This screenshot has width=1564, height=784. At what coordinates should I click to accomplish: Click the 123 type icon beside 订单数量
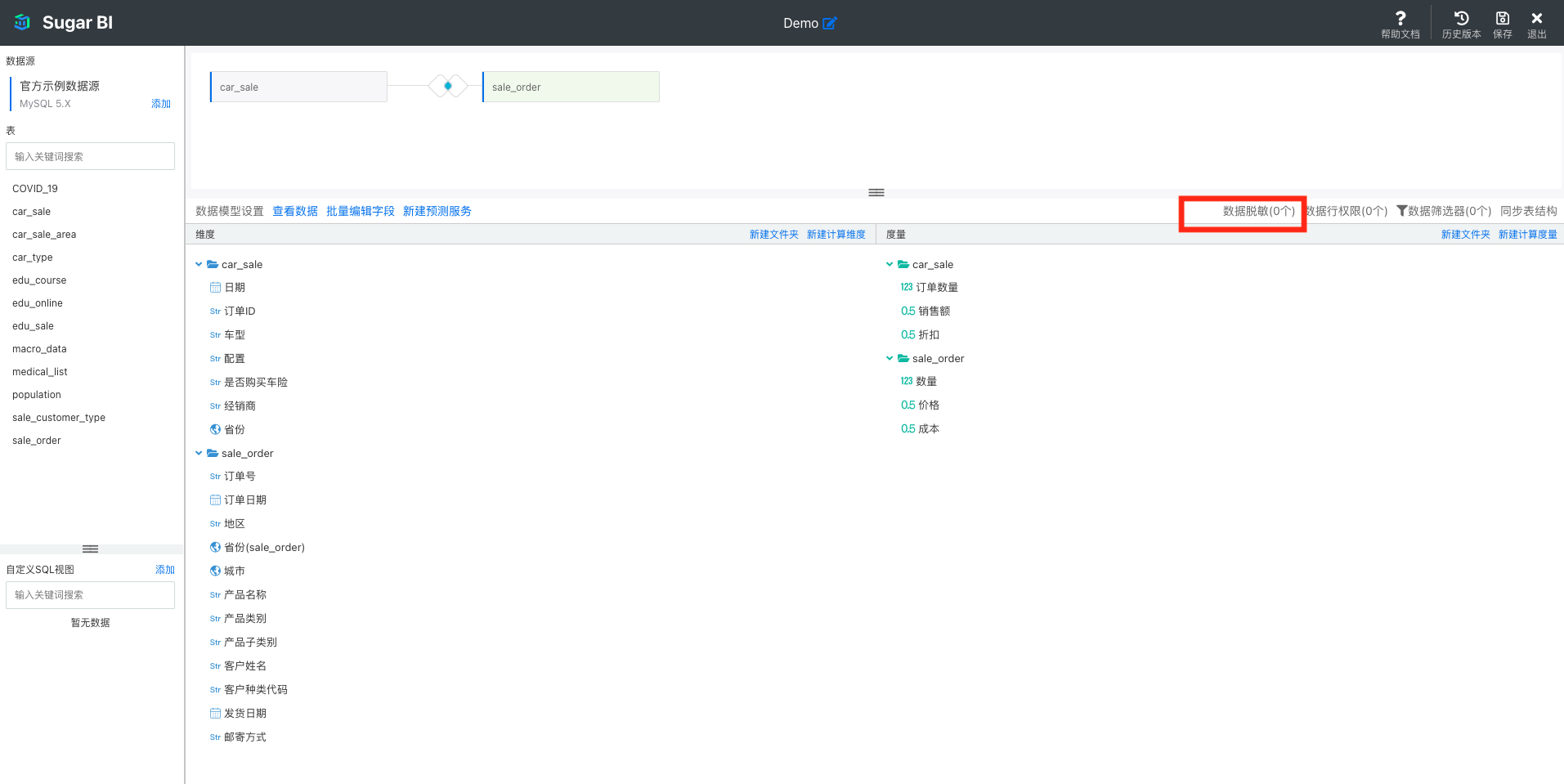click(907, 287)
